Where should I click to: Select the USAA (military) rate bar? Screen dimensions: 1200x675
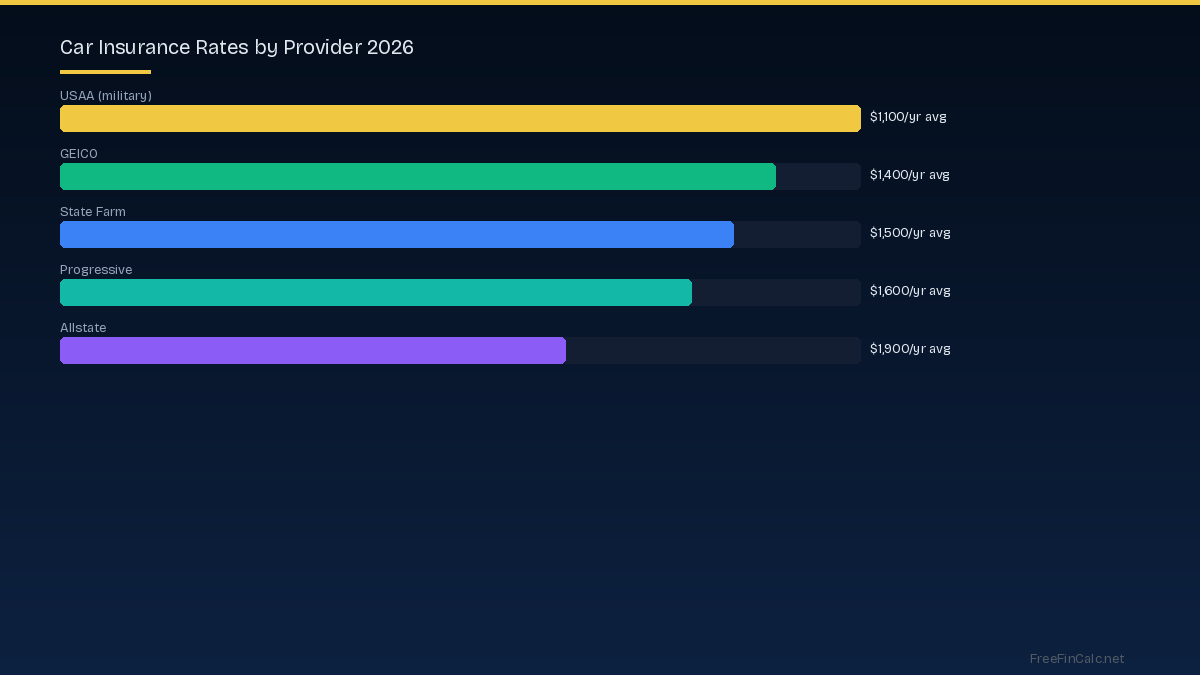point(460,118)
